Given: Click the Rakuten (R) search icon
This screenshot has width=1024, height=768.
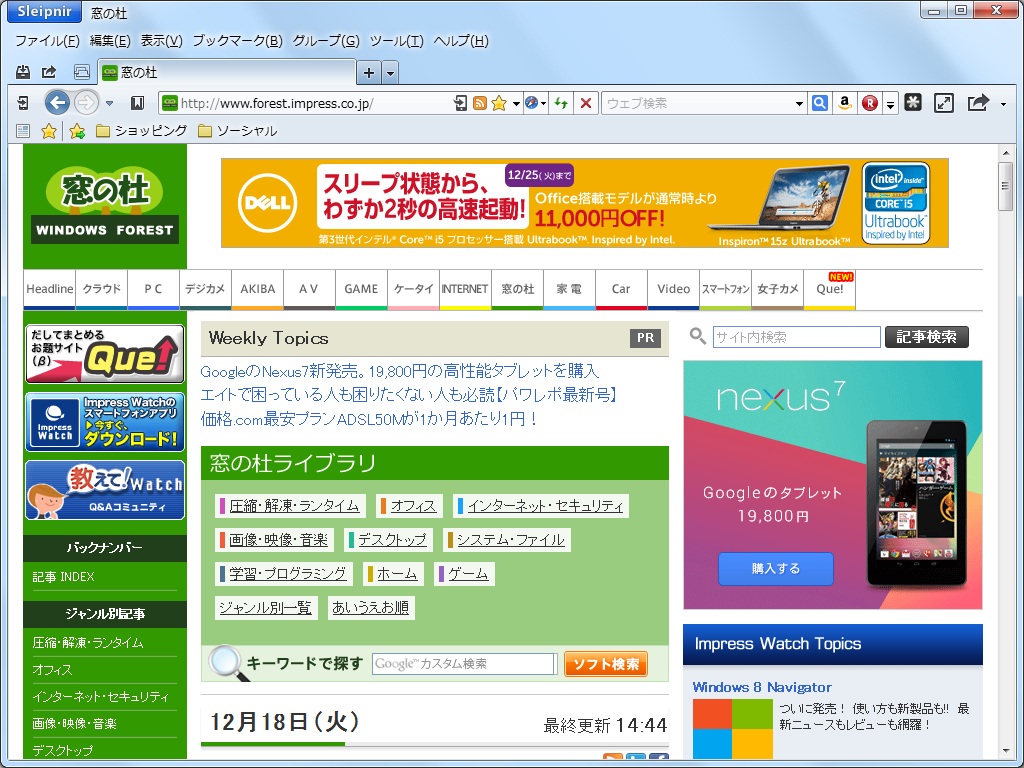Looking at the screenshot, I should coord(870,103).
